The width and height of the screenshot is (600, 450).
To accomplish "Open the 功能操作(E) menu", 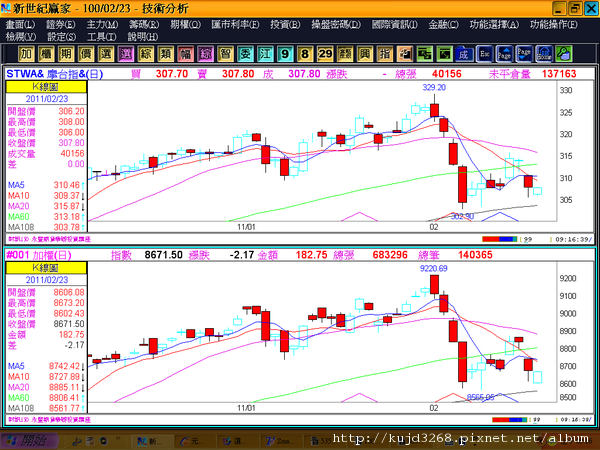I will coord(554,24).
